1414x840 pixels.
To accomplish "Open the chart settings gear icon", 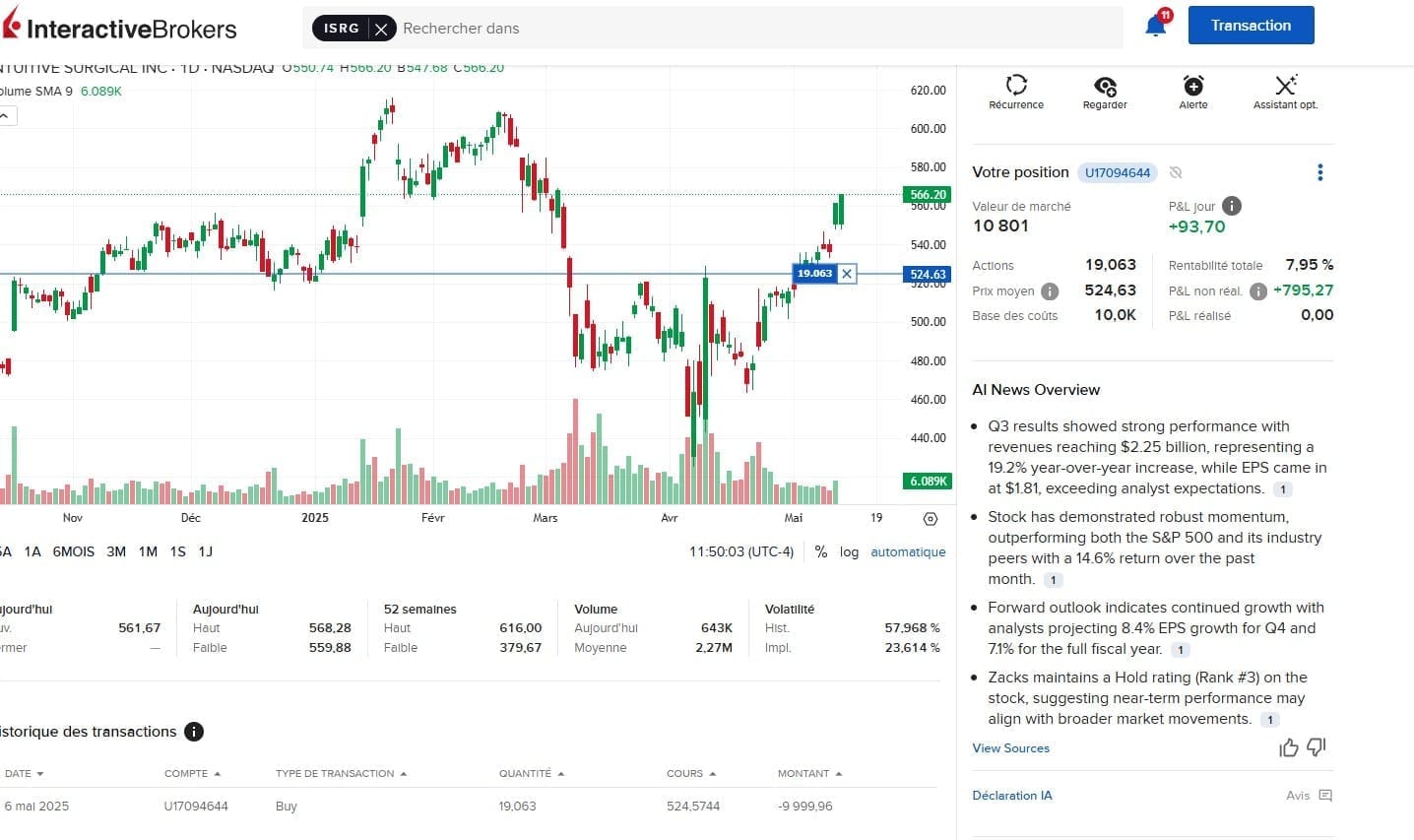I will click(931, 519).
